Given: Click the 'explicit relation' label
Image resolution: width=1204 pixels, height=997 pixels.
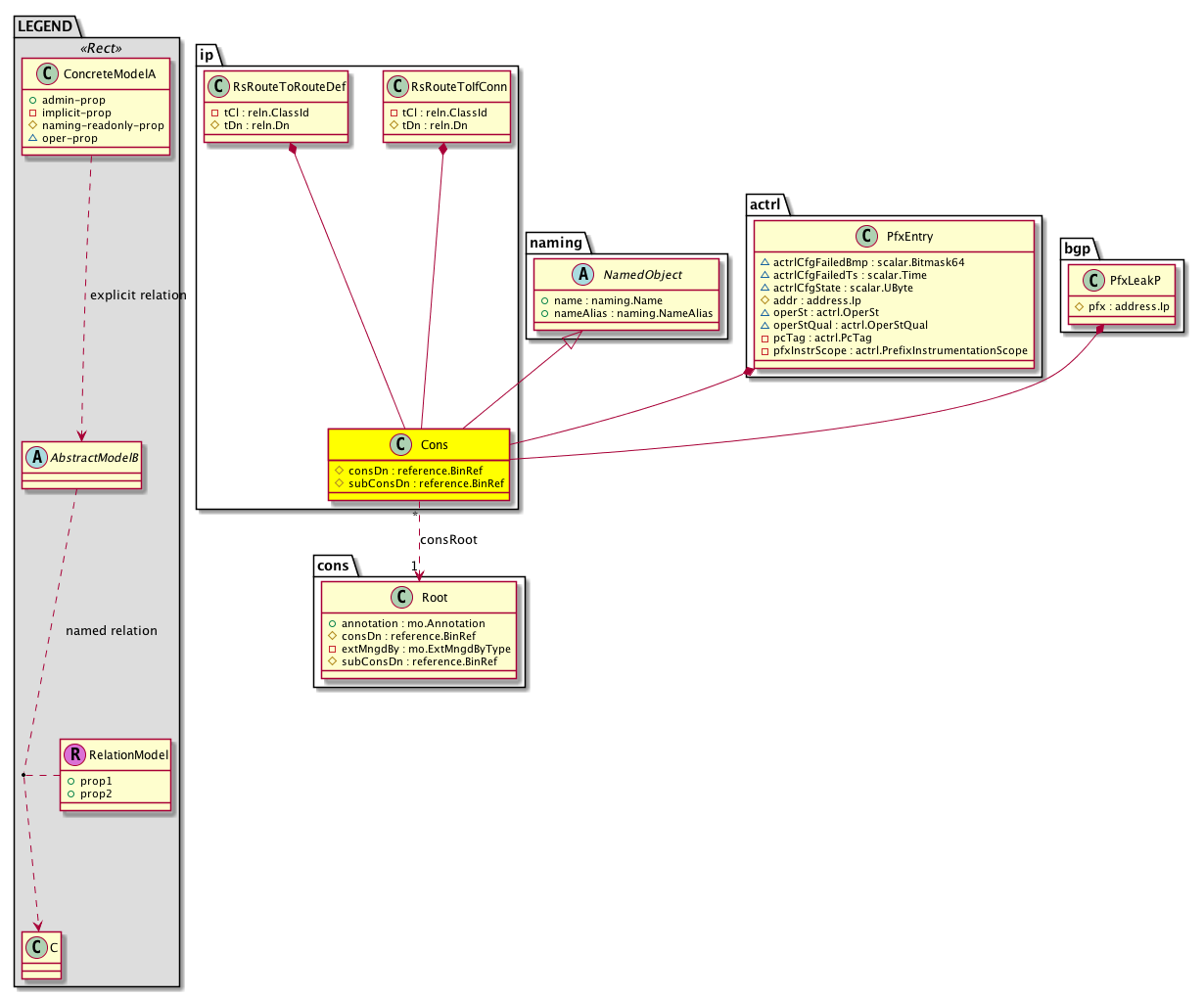Looking at the screenshot, I should [x=138, y=295].
